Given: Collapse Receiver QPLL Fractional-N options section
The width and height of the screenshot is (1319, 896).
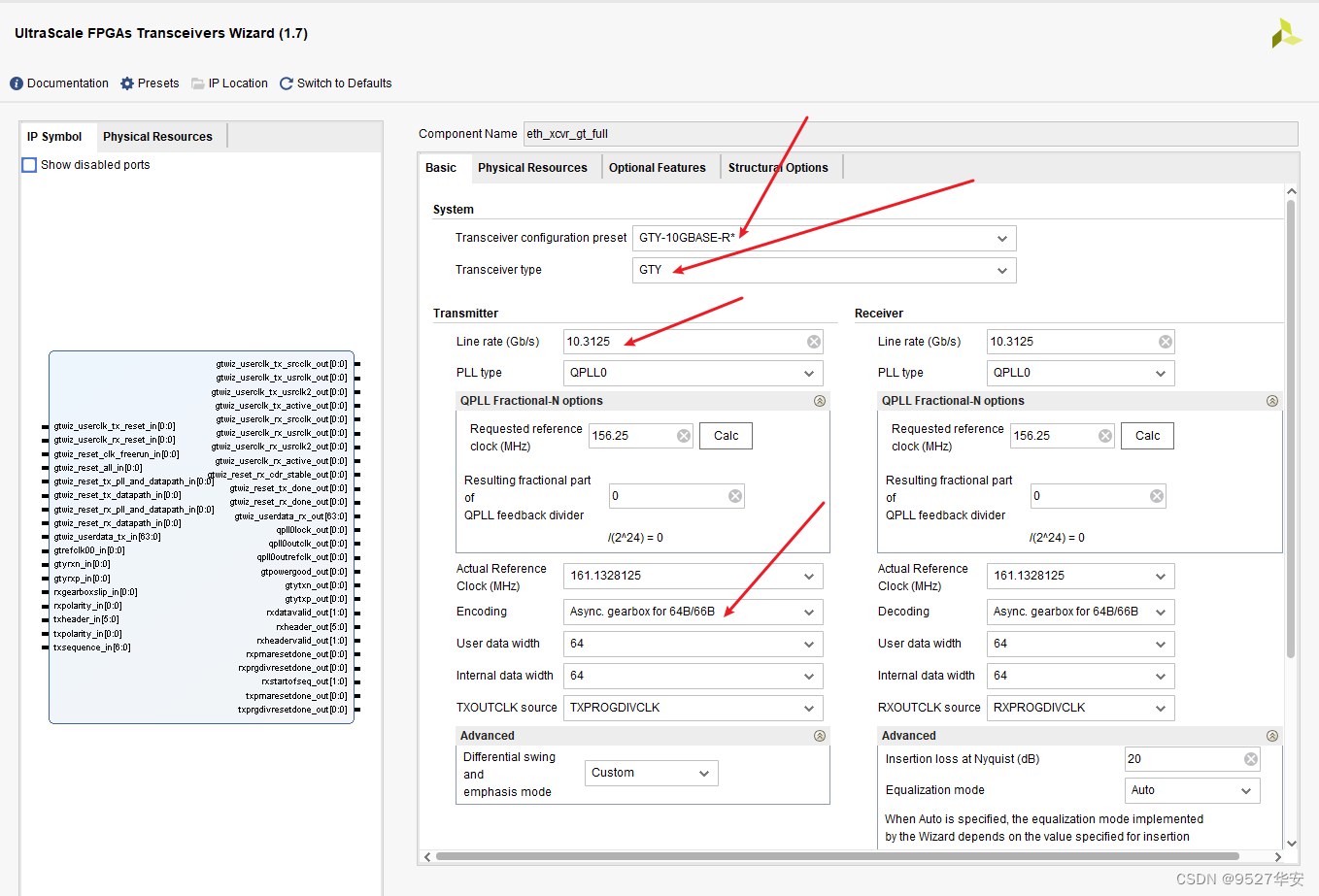Looking at the screenshot, I should pos(1272,401).
